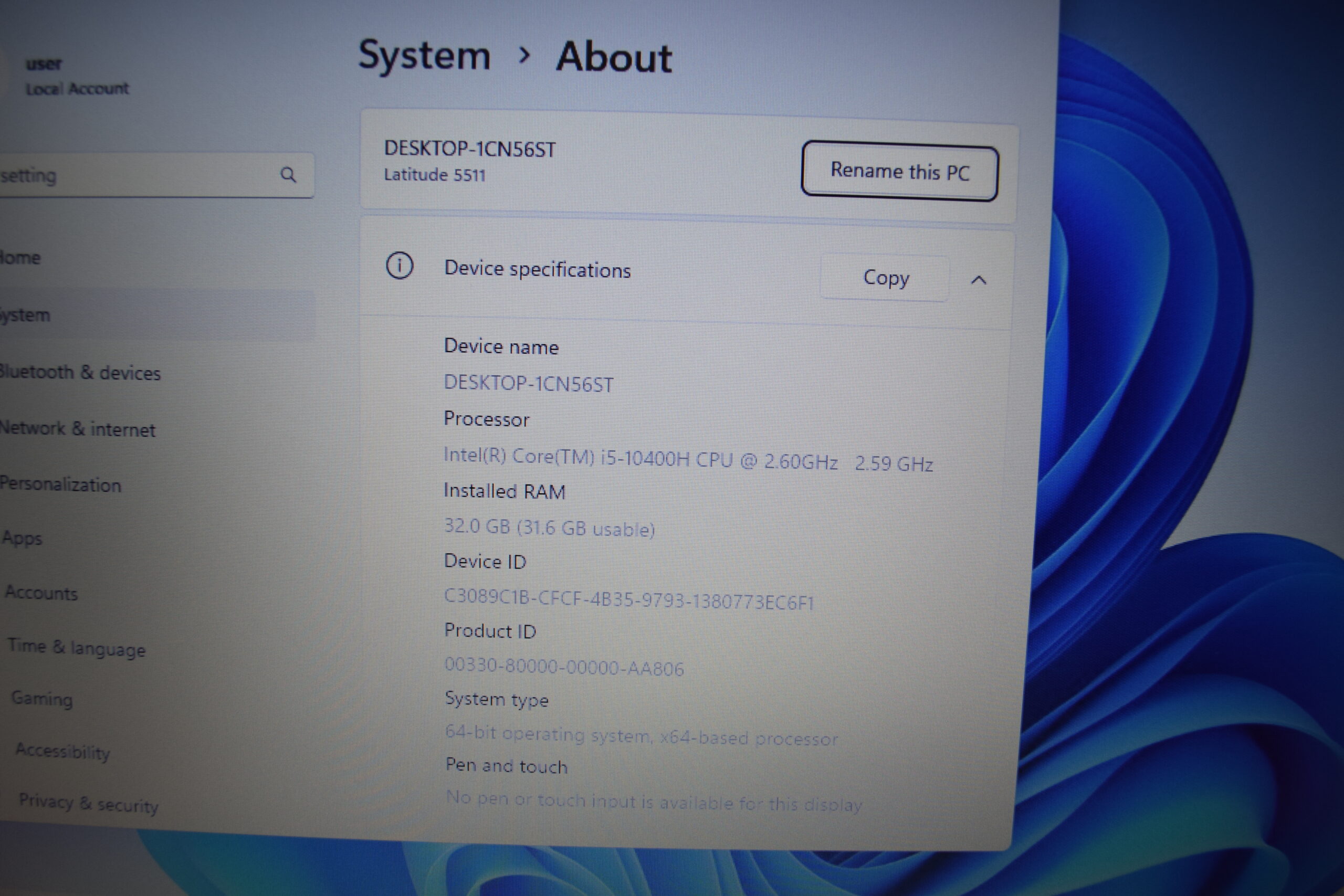The height and width of the screenshot is (896, 1344).
Task: Open Bluetooth & devices settings
Action: tap(79, 373)
